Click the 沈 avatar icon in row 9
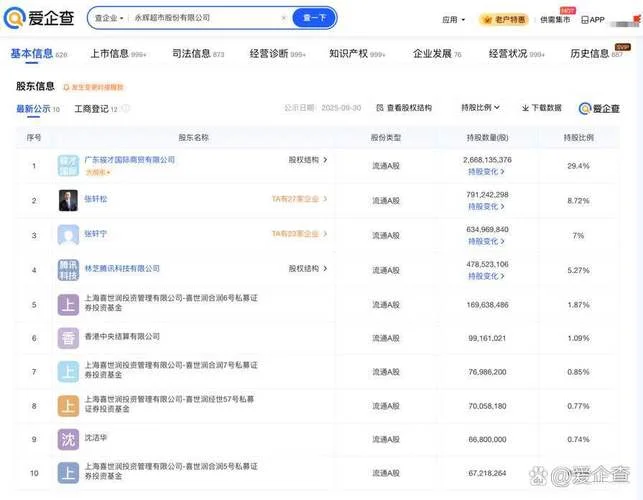Image resolution: width=643 pixels, height=500 pixels. 68,439
